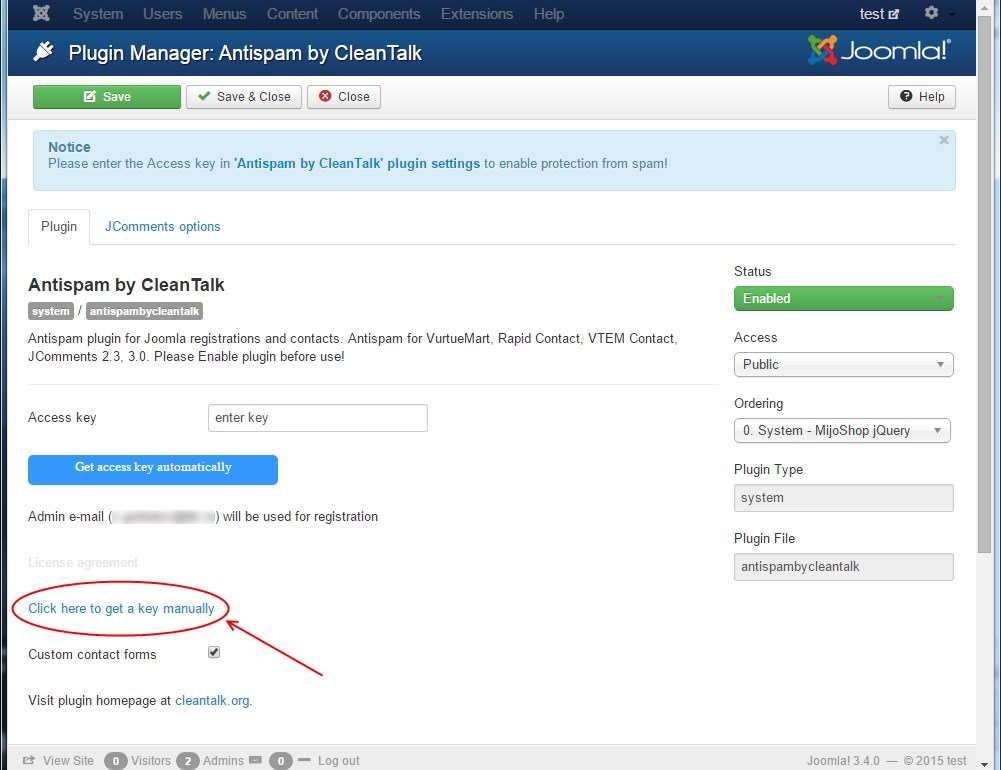The image size is (1001, 770).
Task: Expand the Status Enabled dropdown
Action: [843, 299]
